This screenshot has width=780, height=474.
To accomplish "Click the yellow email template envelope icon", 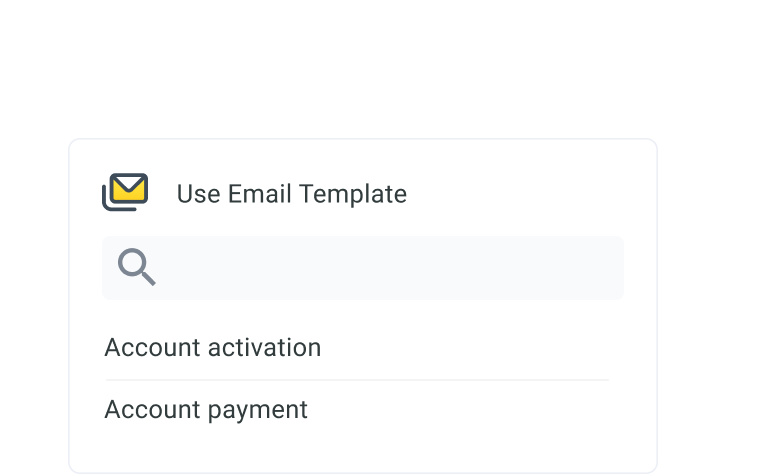I will coord(126,191).
